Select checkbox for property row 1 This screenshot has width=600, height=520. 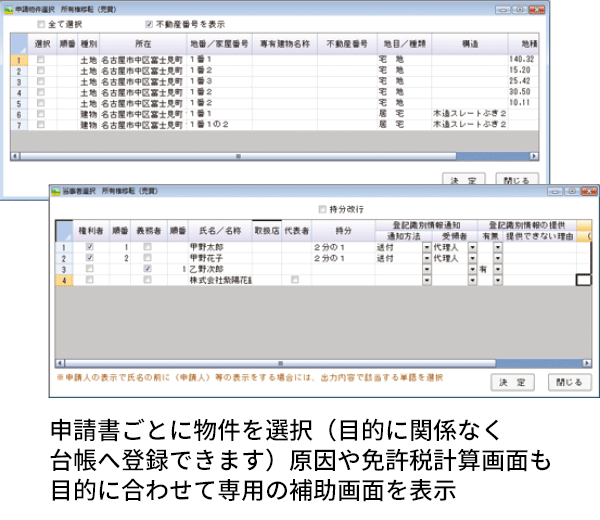coord(40,61)
